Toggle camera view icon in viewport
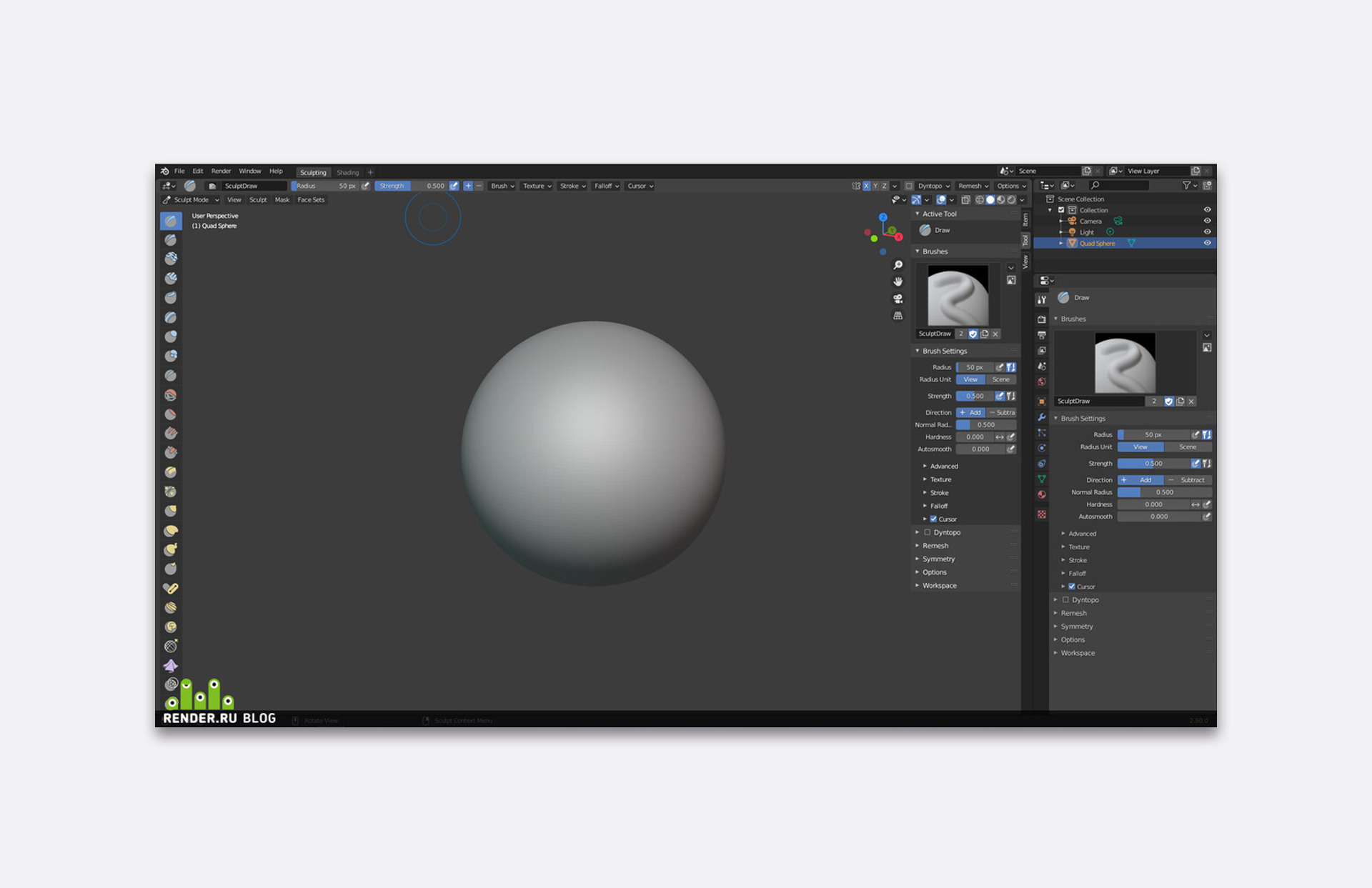This screenshot has height=888, width=1372. tap(898, 299)
